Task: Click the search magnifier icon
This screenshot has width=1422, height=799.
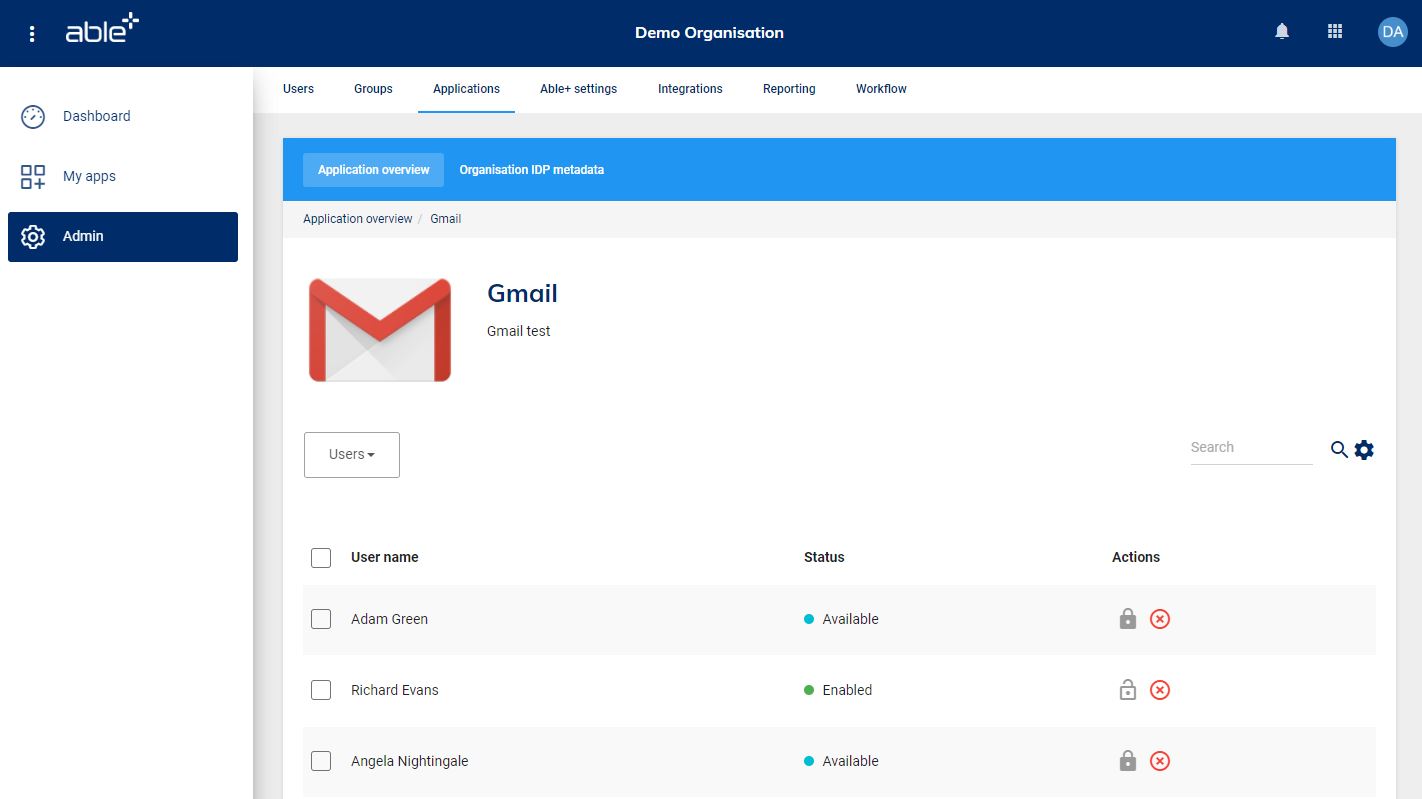Action: click(x=1339, y=450)
